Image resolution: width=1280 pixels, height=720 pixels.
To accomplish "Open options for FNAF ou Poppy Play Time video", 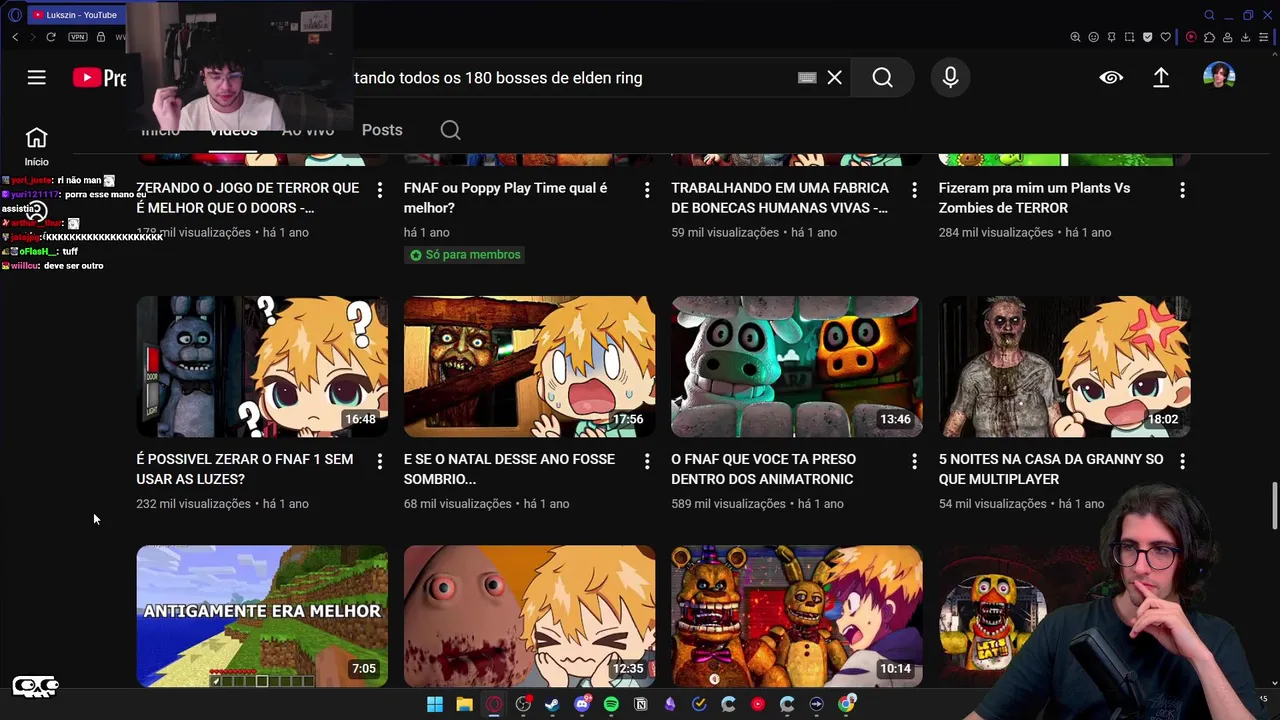I will (647, 189).
